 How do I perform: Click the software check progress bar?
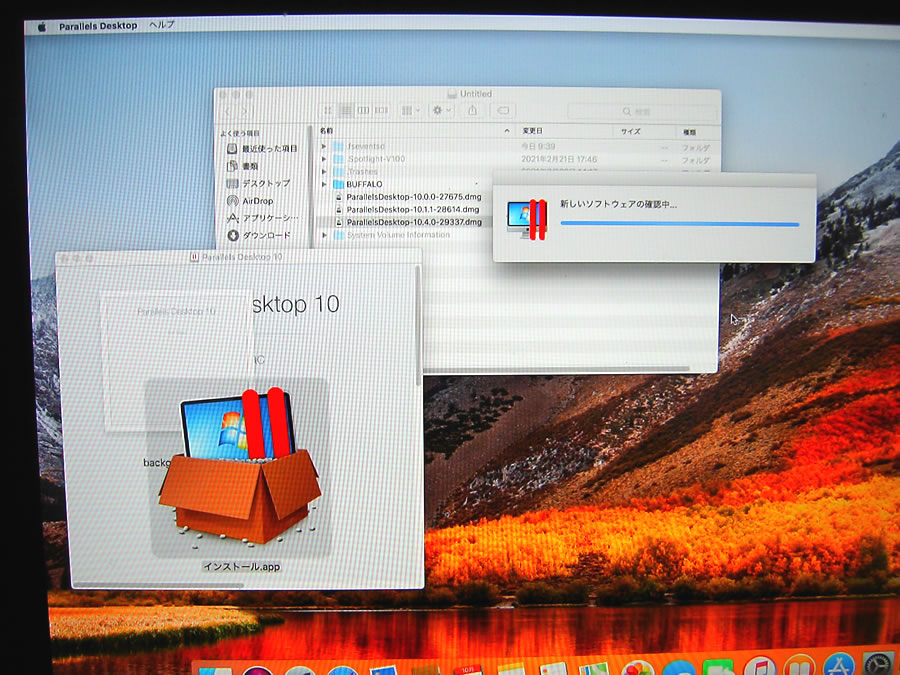[679, 224]
